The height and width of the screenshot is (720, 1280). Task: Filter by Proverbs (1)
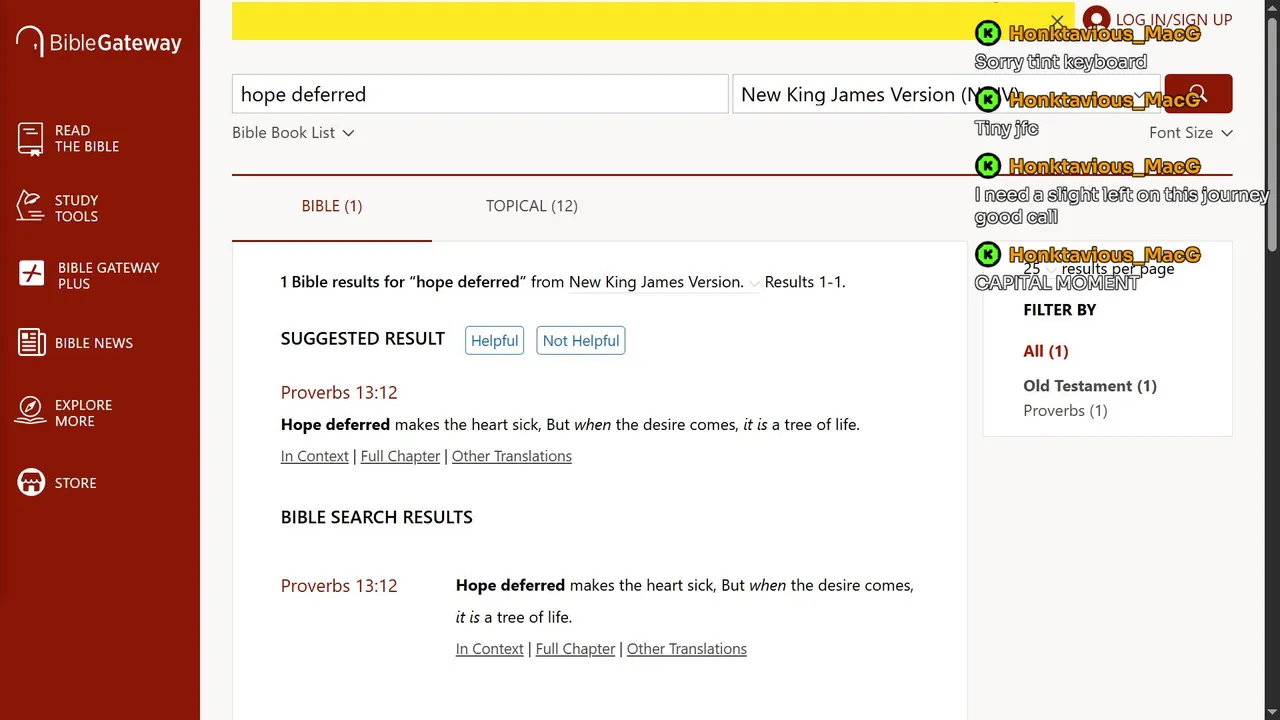click(x=1065, y=411)
